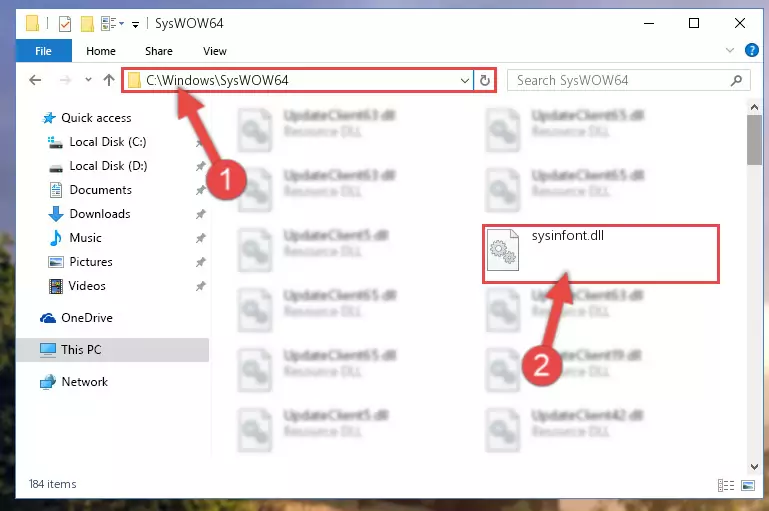The width and height of the screenshot is (769, 511).
Task: Open Videos in sidebar
Action: [x=87, y=286]
